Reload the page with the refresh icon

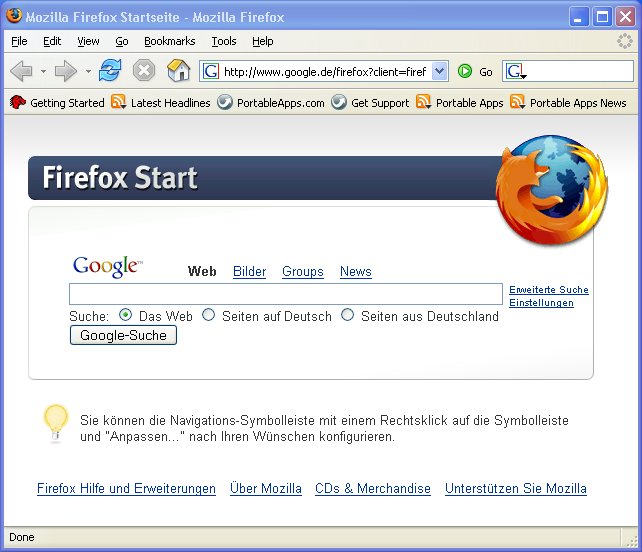click(x=110, y=70)
